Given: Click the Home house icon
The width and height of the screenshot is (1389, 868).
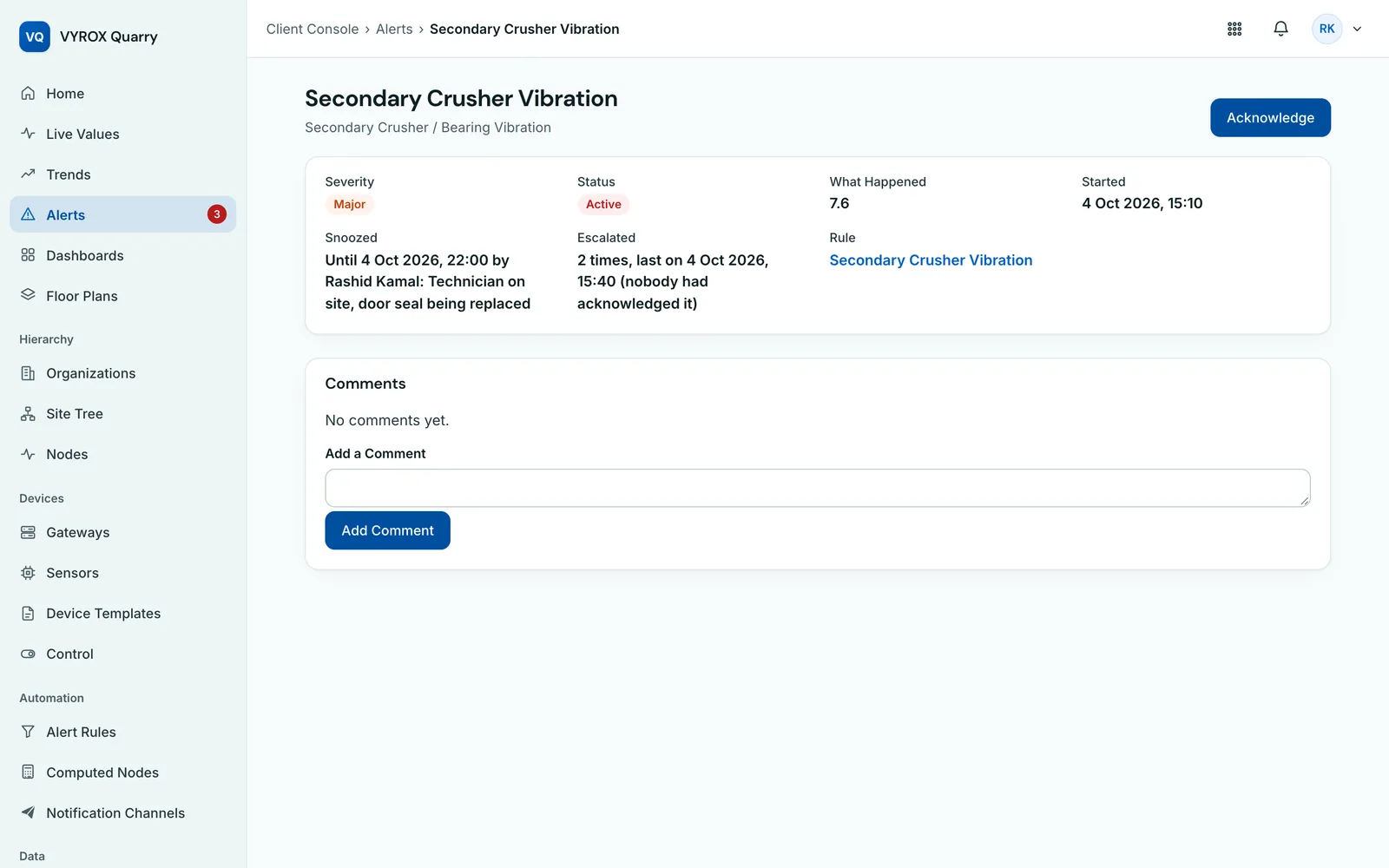Looking at the screenshot, I should point(28,94).
